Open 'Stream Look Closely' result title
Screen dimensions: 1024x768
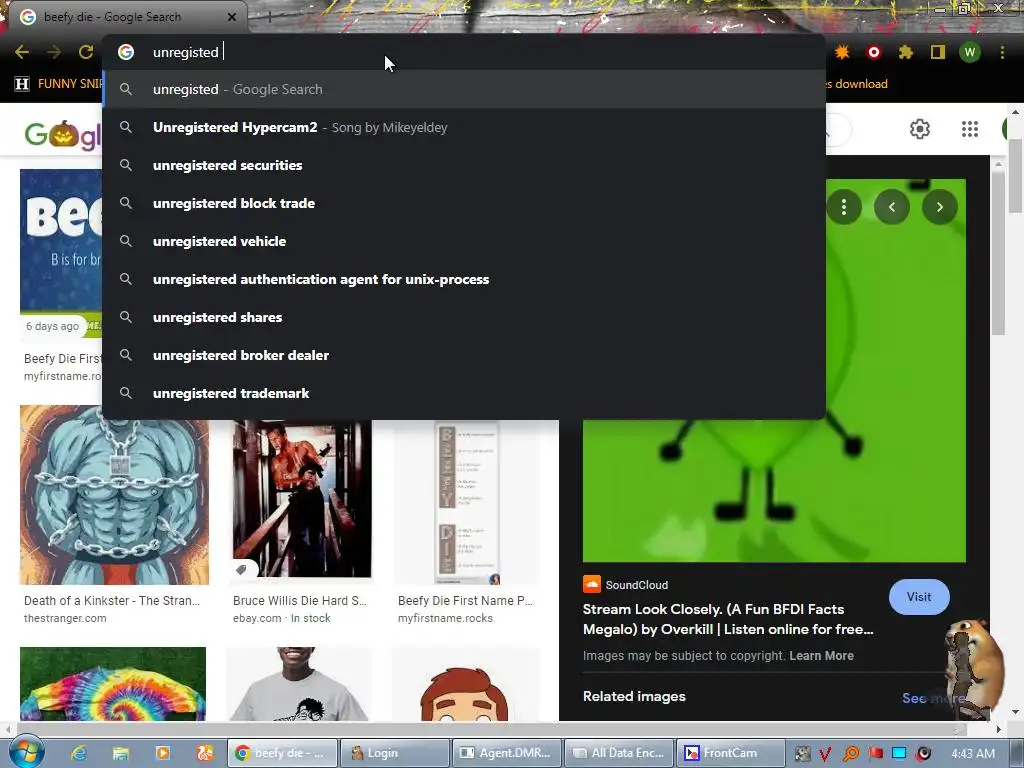pyautogui.click(x=728, y=619)
